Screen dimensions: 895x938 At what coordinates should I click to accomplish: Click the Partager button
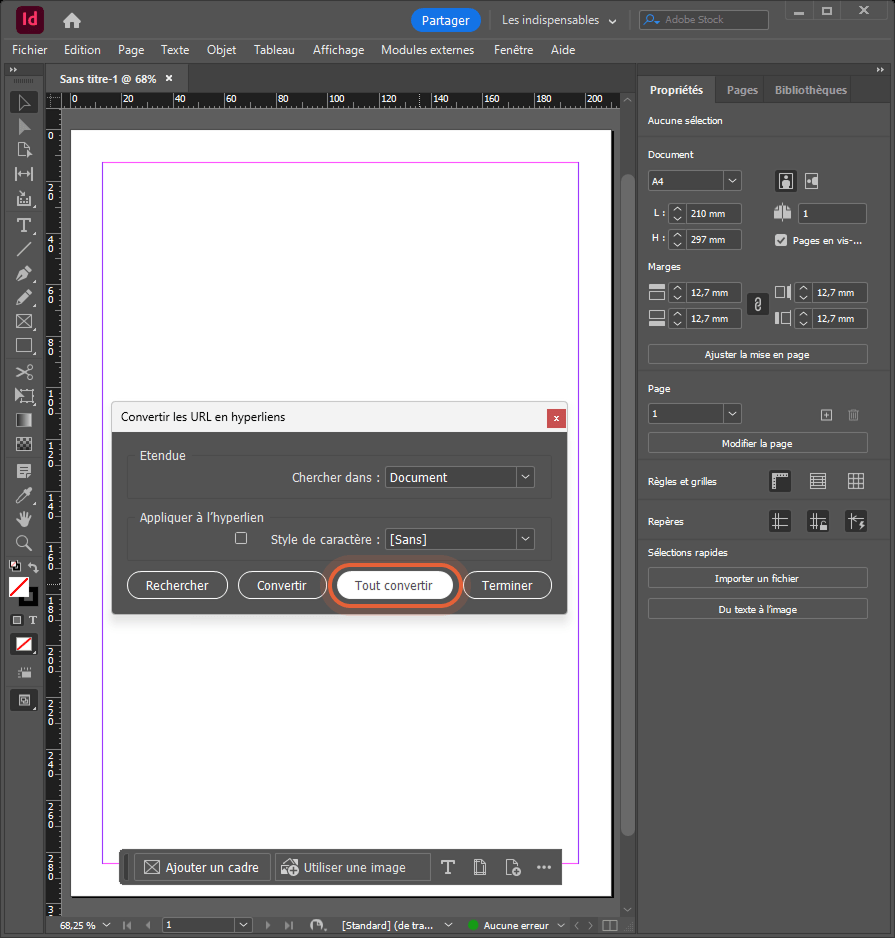(446, 20)
